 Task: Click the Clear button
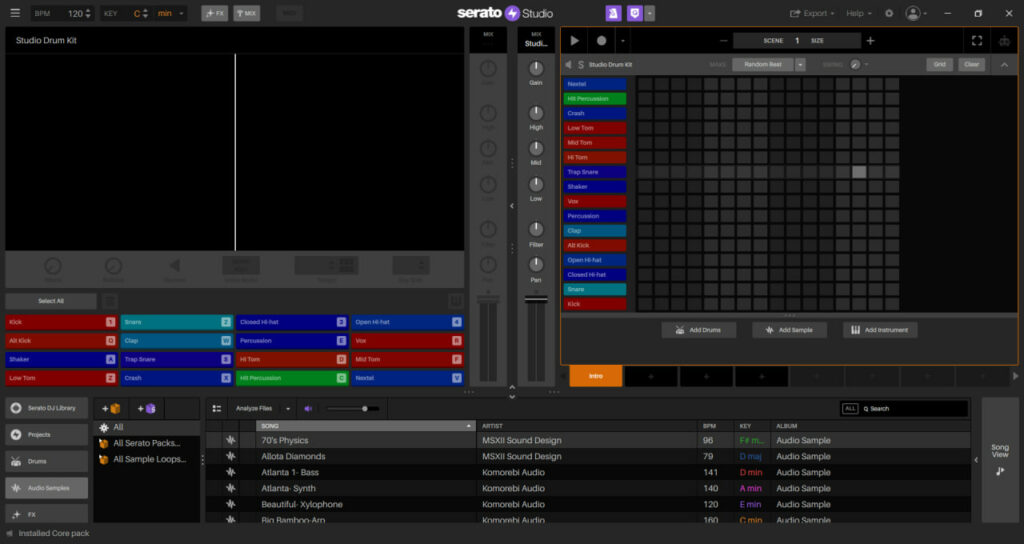coord(972,65)
